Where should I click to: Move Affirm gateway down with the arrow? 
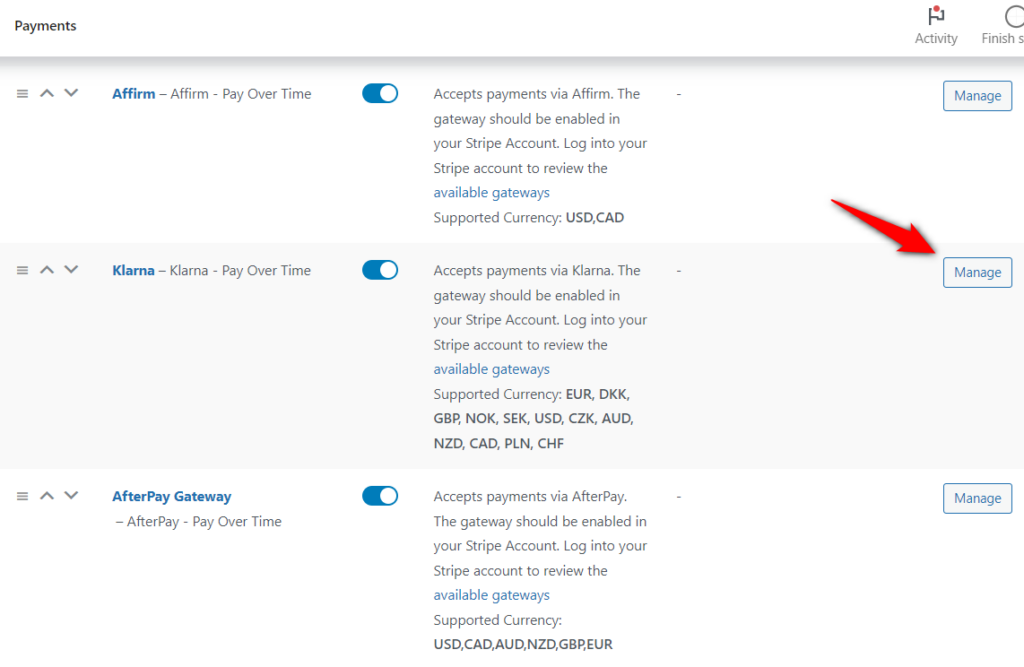pyautogui.click(x=71, y=93)
